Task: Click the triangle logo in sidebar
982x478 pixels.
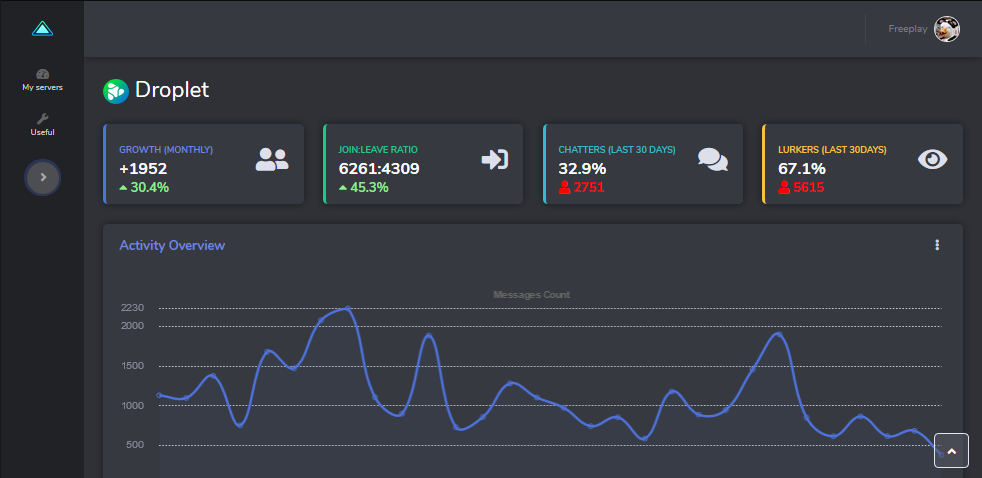Action: (x=43, y=29)
